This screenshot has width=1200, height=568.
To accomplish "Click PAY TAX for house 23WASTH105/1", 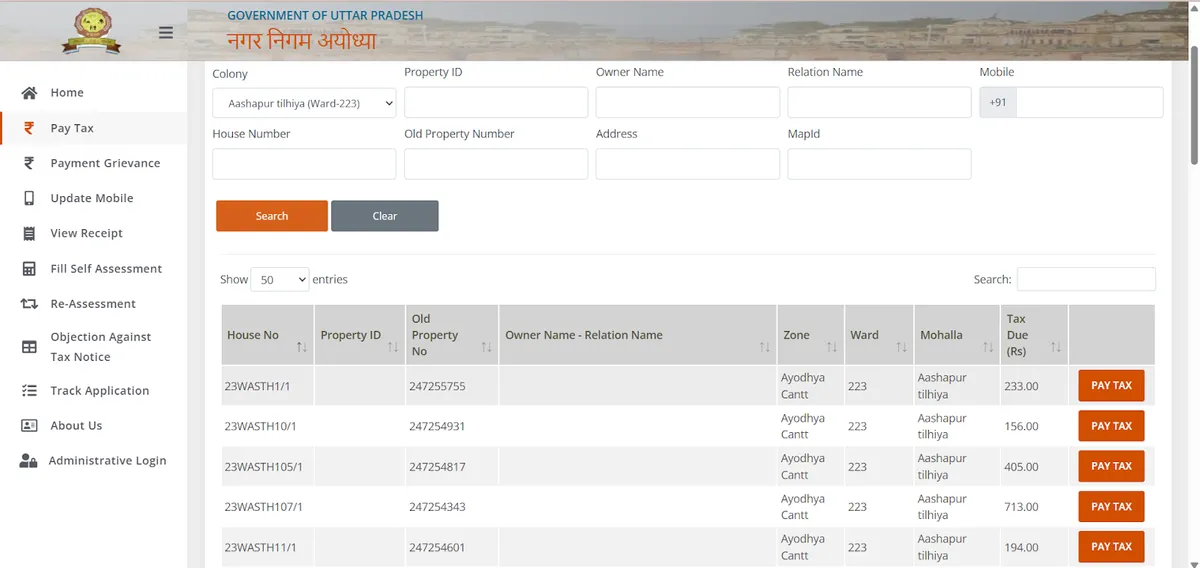I will 1111,466.
